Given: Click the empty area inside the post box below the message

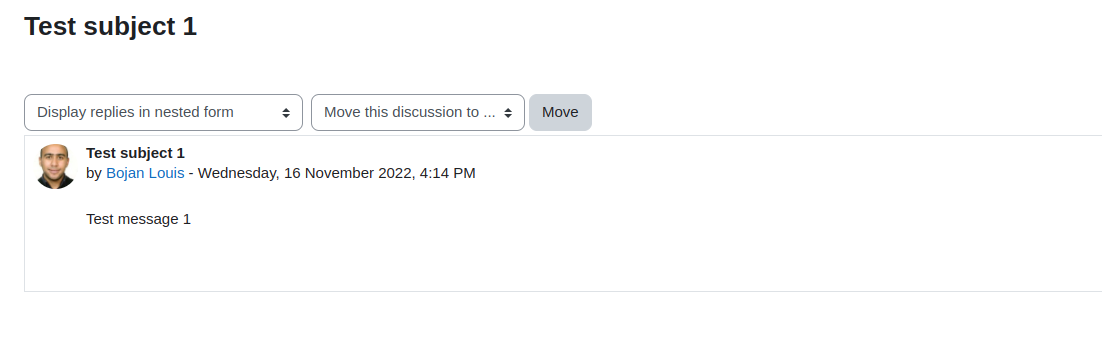Looking at the screenshot, I should (562, 260).
